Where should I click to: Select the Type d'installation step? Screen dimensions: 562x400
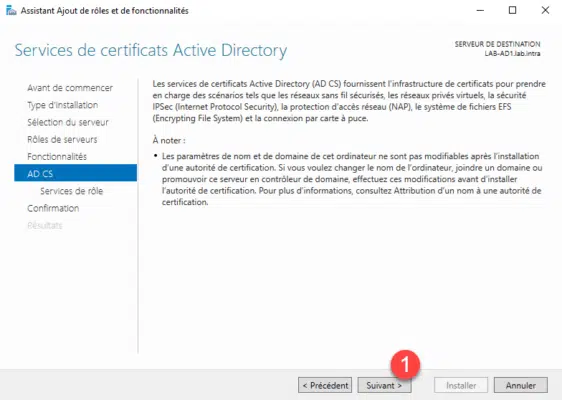(x=62, y=105)
